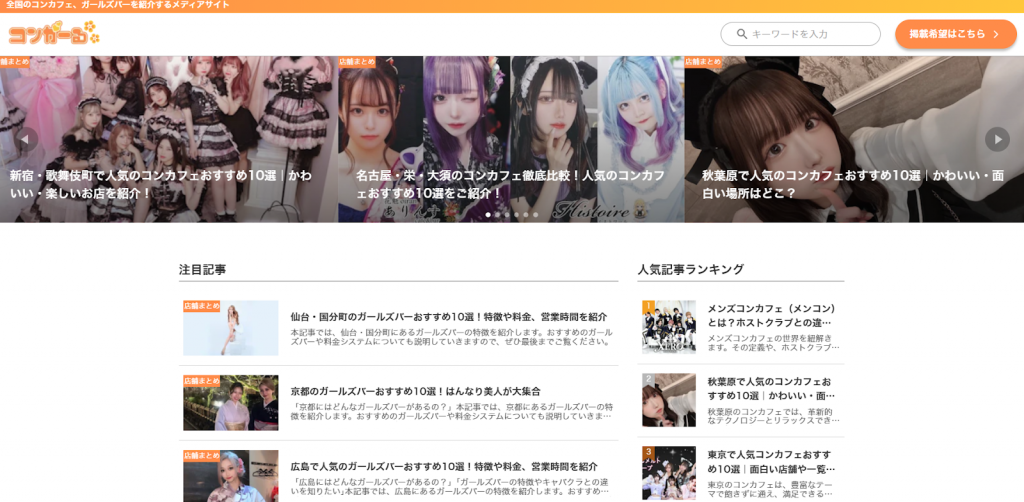The height and width of the screenshot is (502, 1024).
Task: Click the rank 1 badge in ranking
Action: [648, 306]
